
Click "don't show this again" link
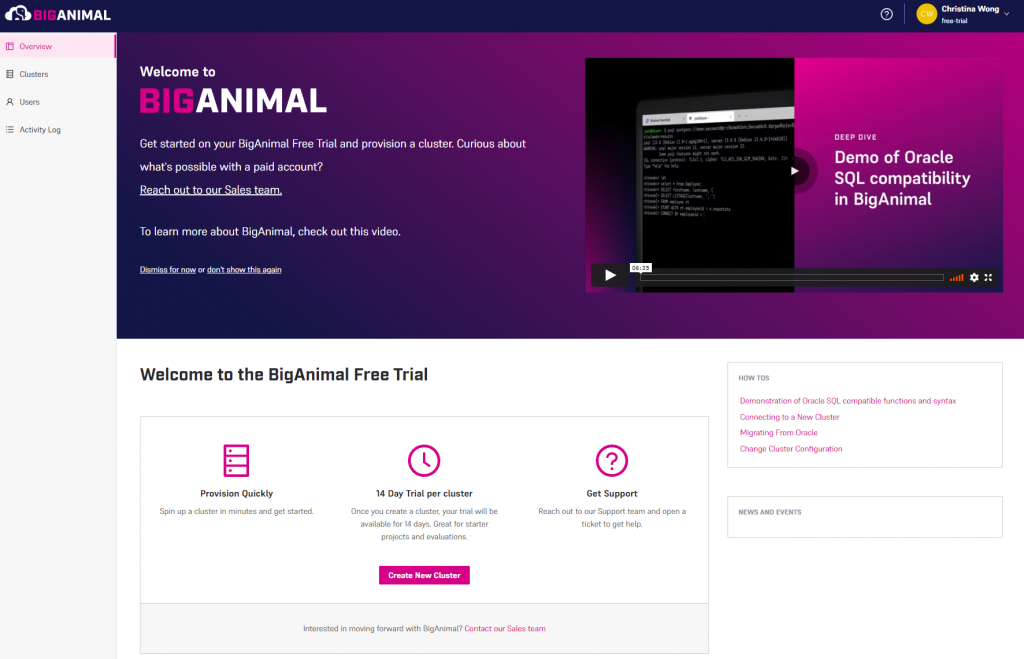244,270
